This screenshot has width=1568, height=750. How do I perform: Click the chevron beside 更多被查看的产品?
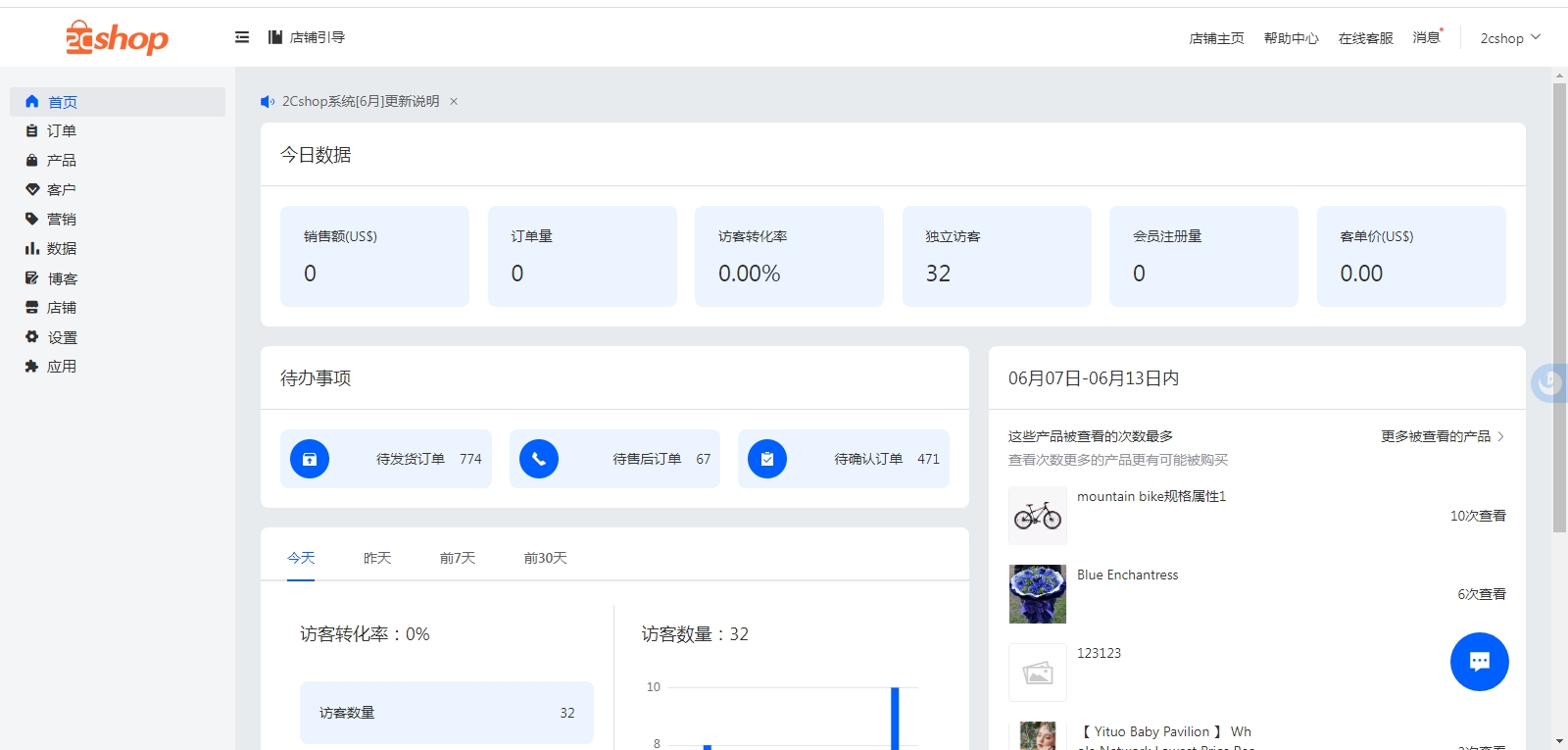pyautogui.click(x=1500, y=436)
